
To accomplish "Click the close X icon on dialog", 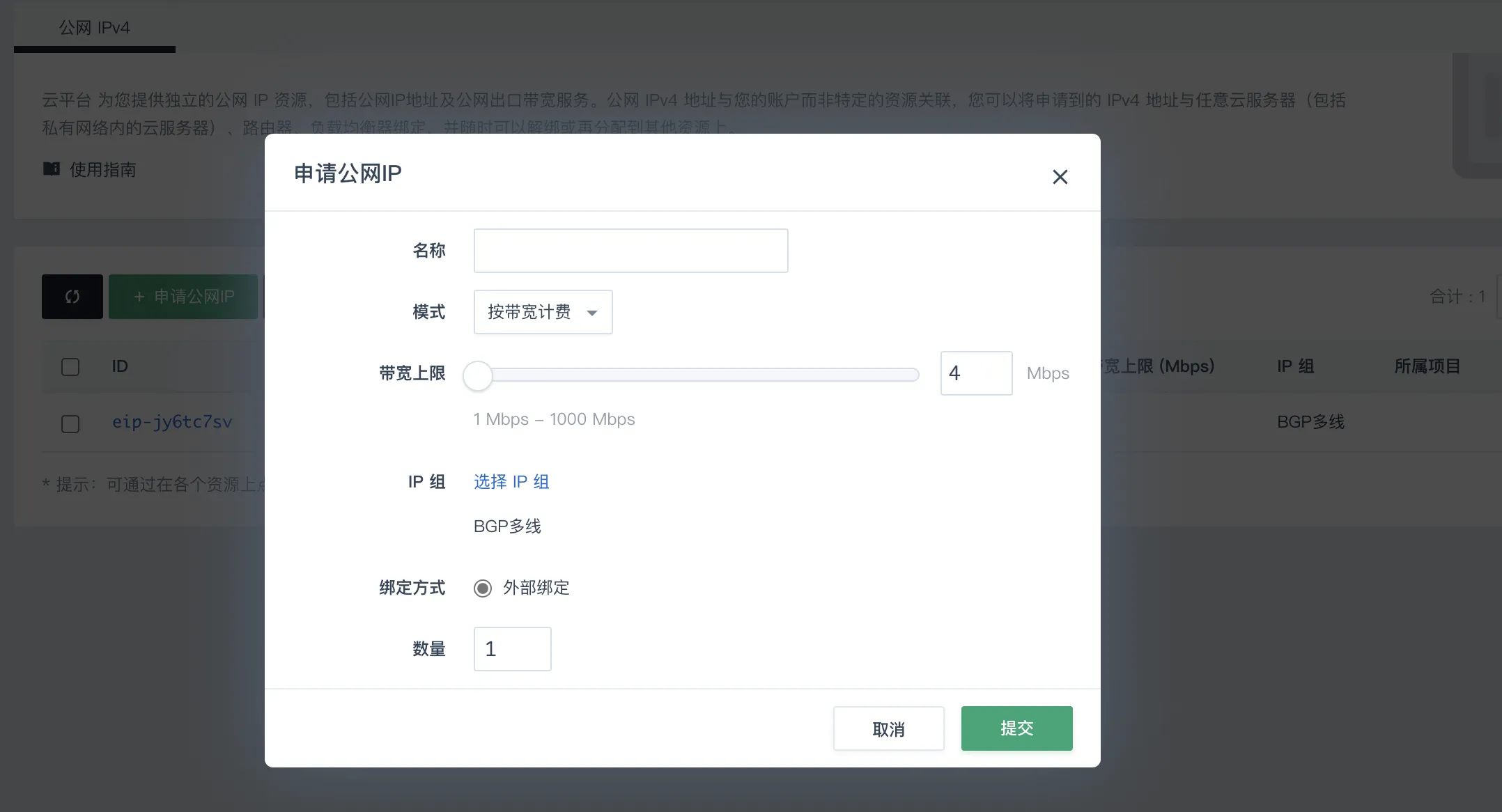I will coord(1060,176).
